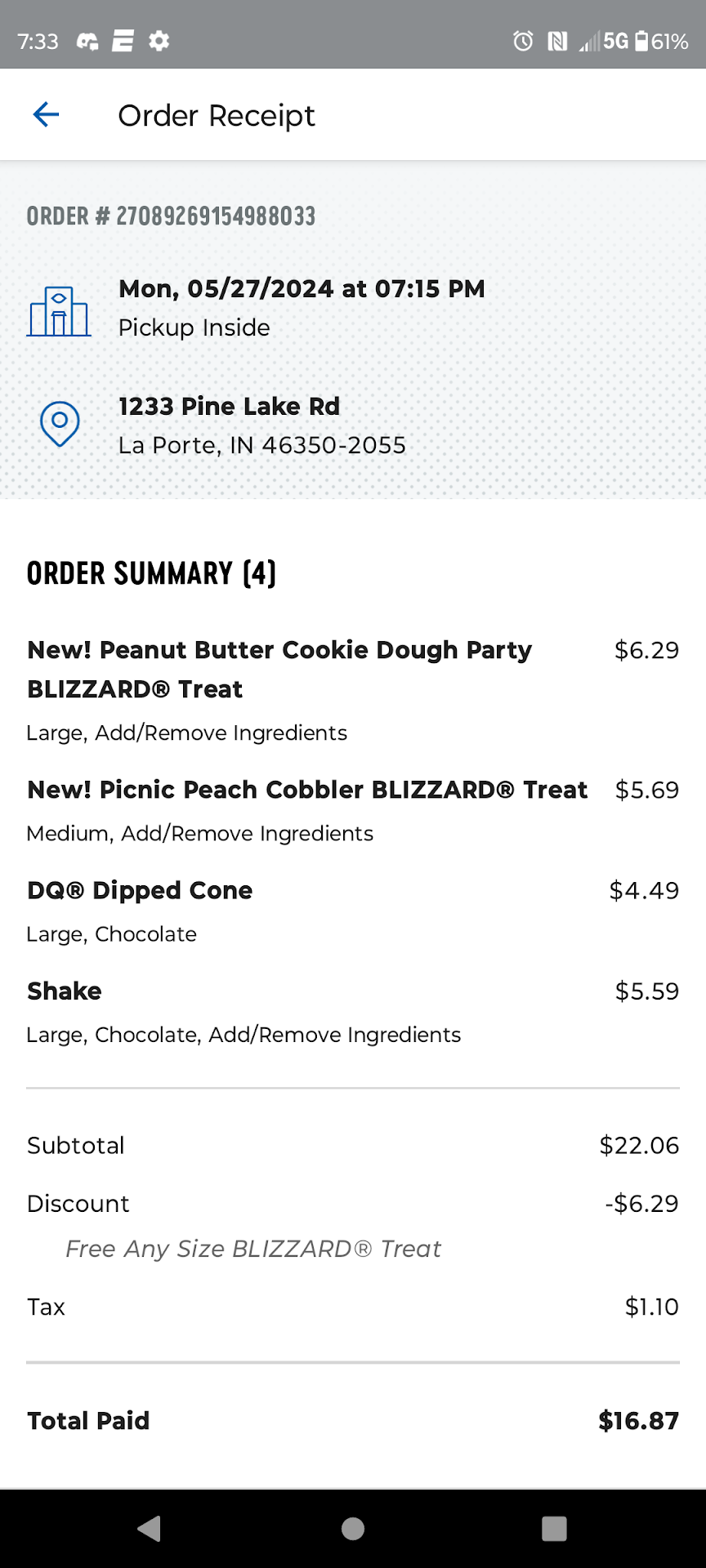The width and height of the screenshot is (706, 1568).
Task: Tap the back arrow icon
Action: coord(47,114)
